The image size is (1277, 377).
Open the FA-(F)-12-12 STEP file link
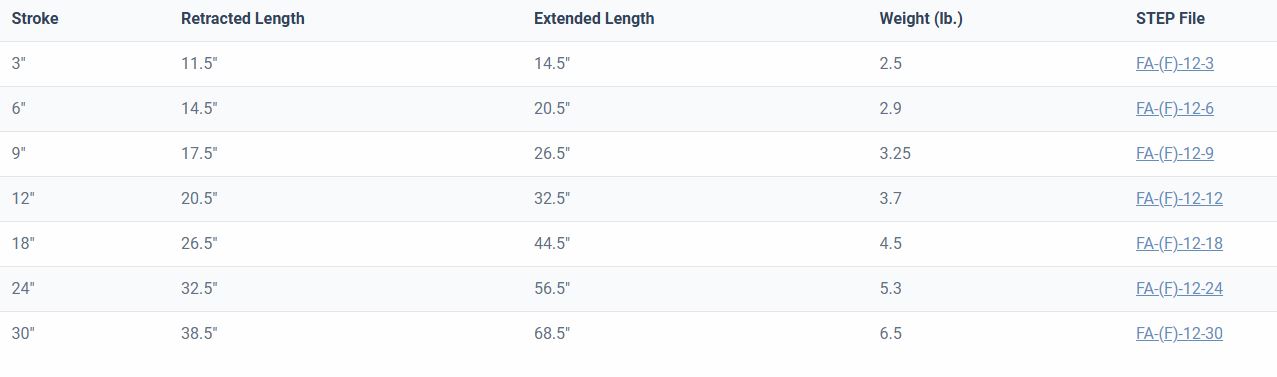pyautogui.click(x=1179, y=199)
